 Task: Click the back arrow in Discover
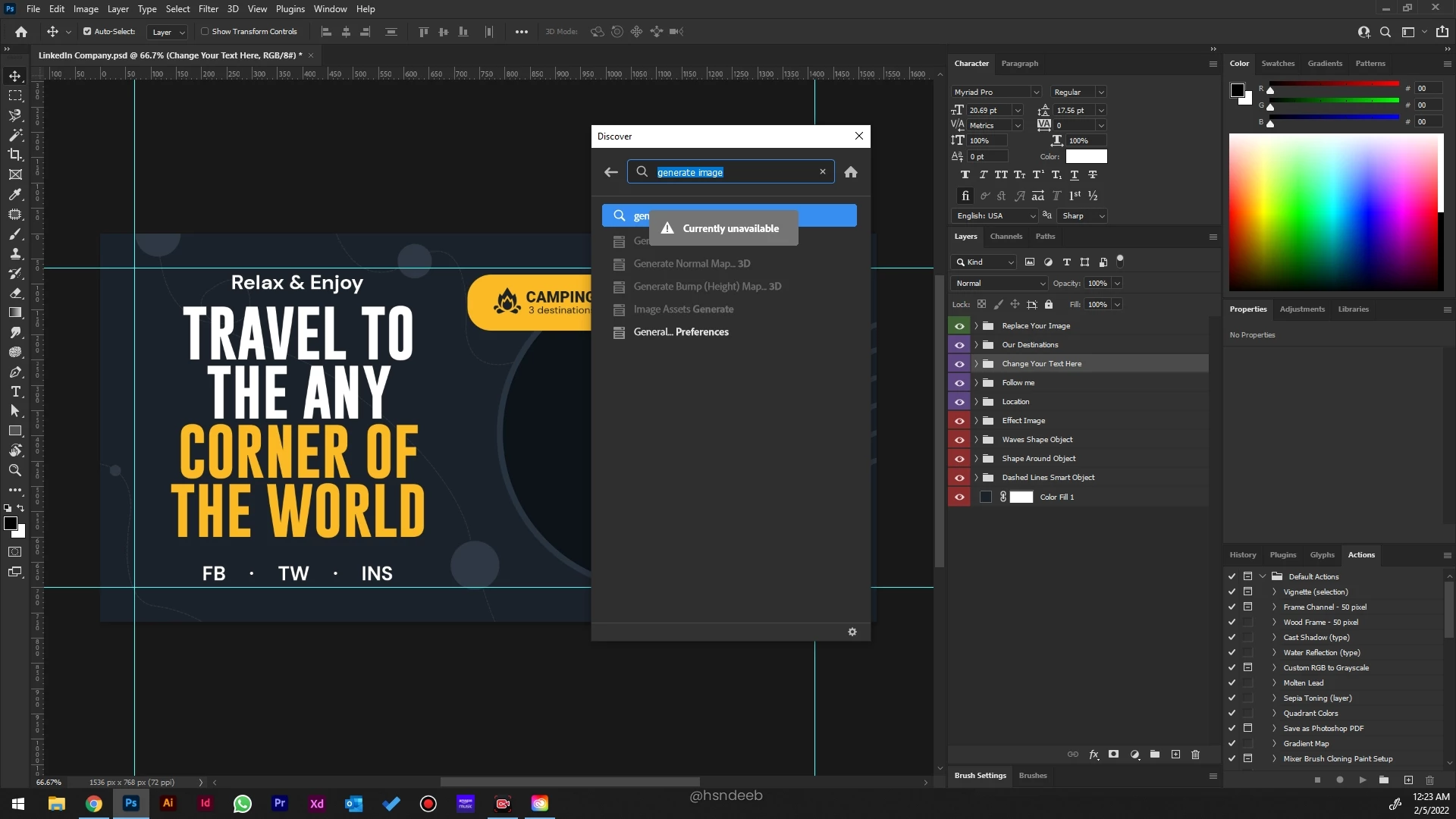pyautogui.click(x=611, y=172)
